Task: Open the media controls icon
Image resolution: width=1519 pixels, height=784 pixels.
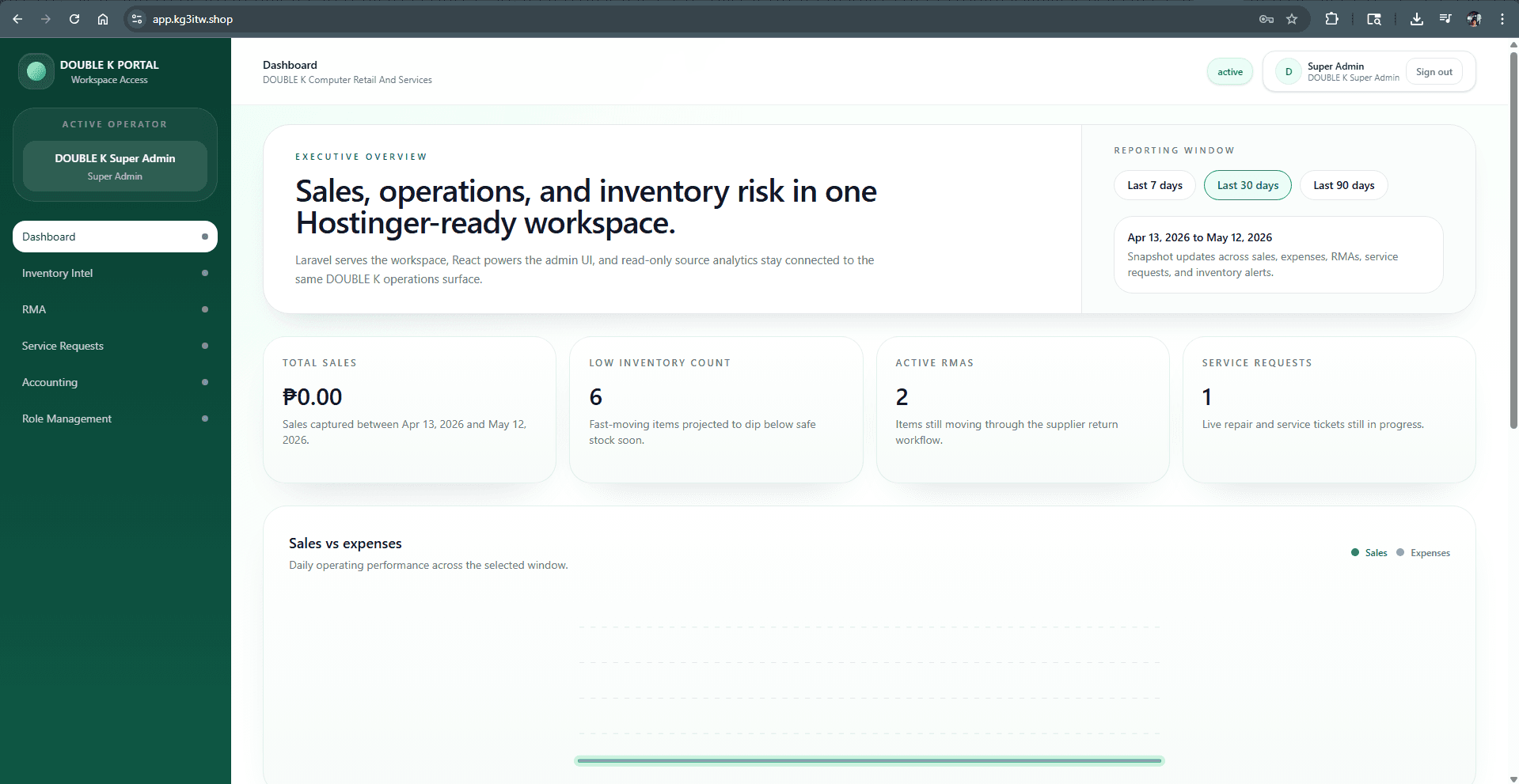Action: pos(1445,19)
